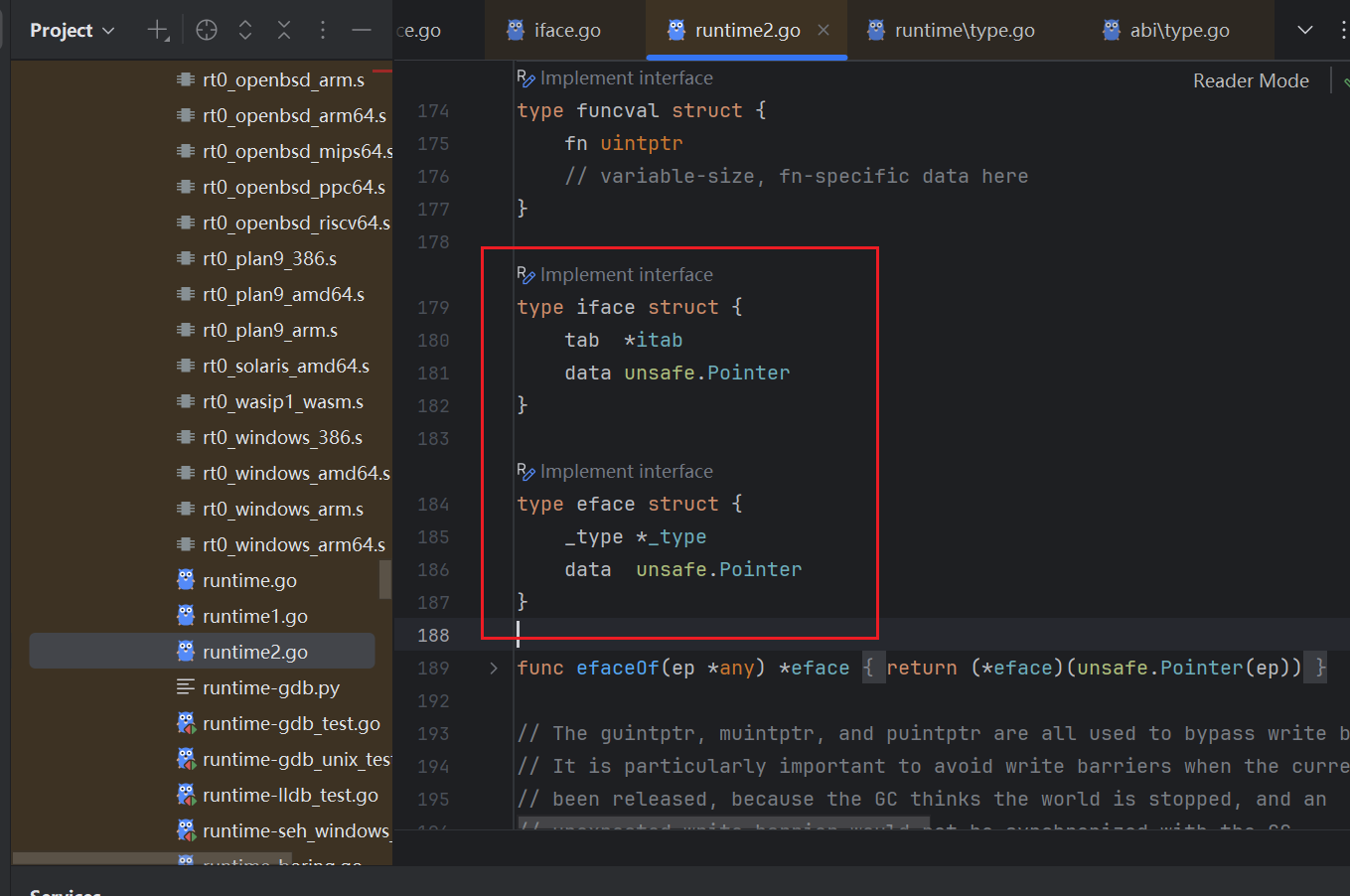Click the select opened file crosshair icon
The image size is (1350, 896).
coord(207,31)
